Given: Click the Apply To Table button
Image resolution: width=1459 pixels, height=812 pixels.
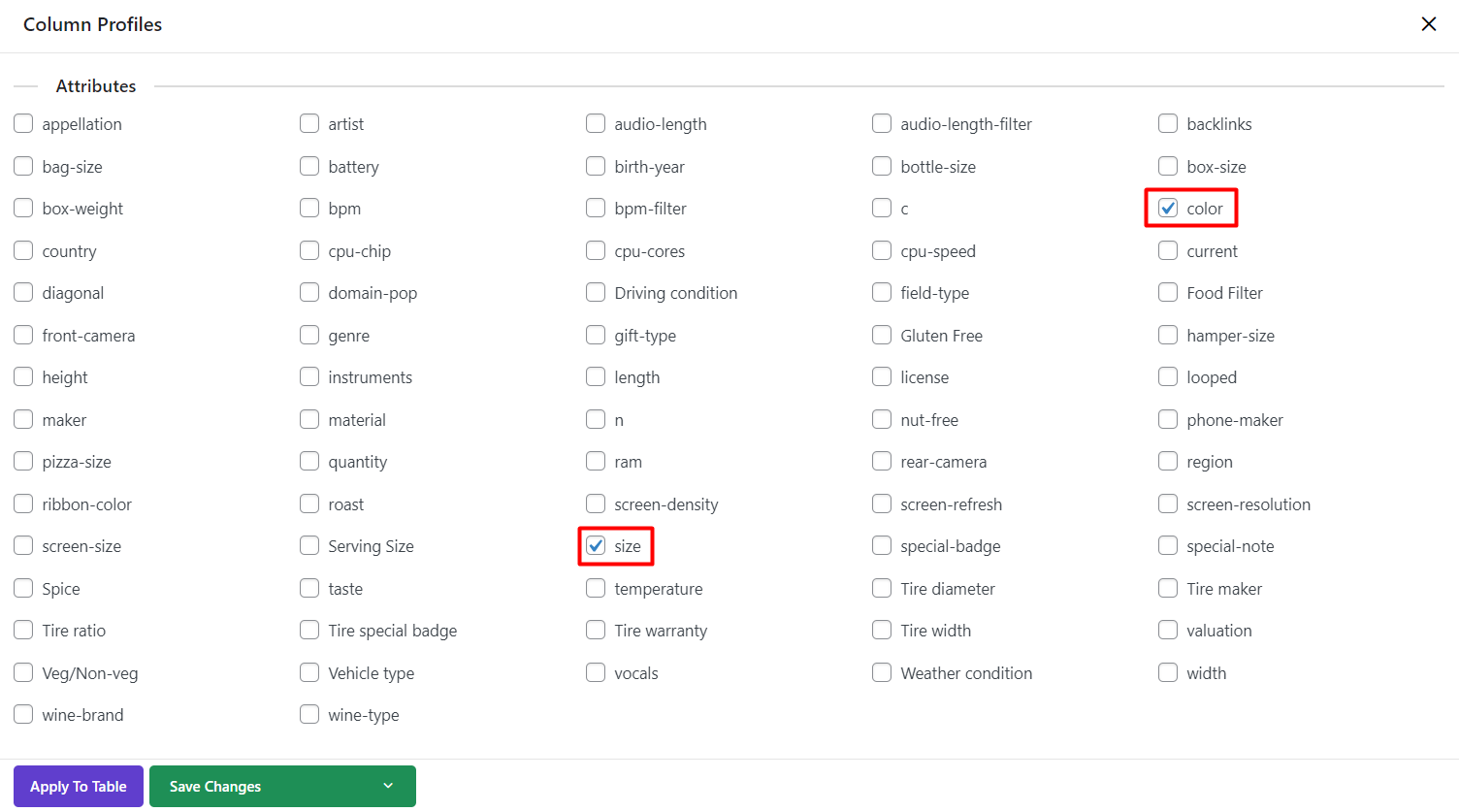Looking at the screenshot, I should click(79, 786).
